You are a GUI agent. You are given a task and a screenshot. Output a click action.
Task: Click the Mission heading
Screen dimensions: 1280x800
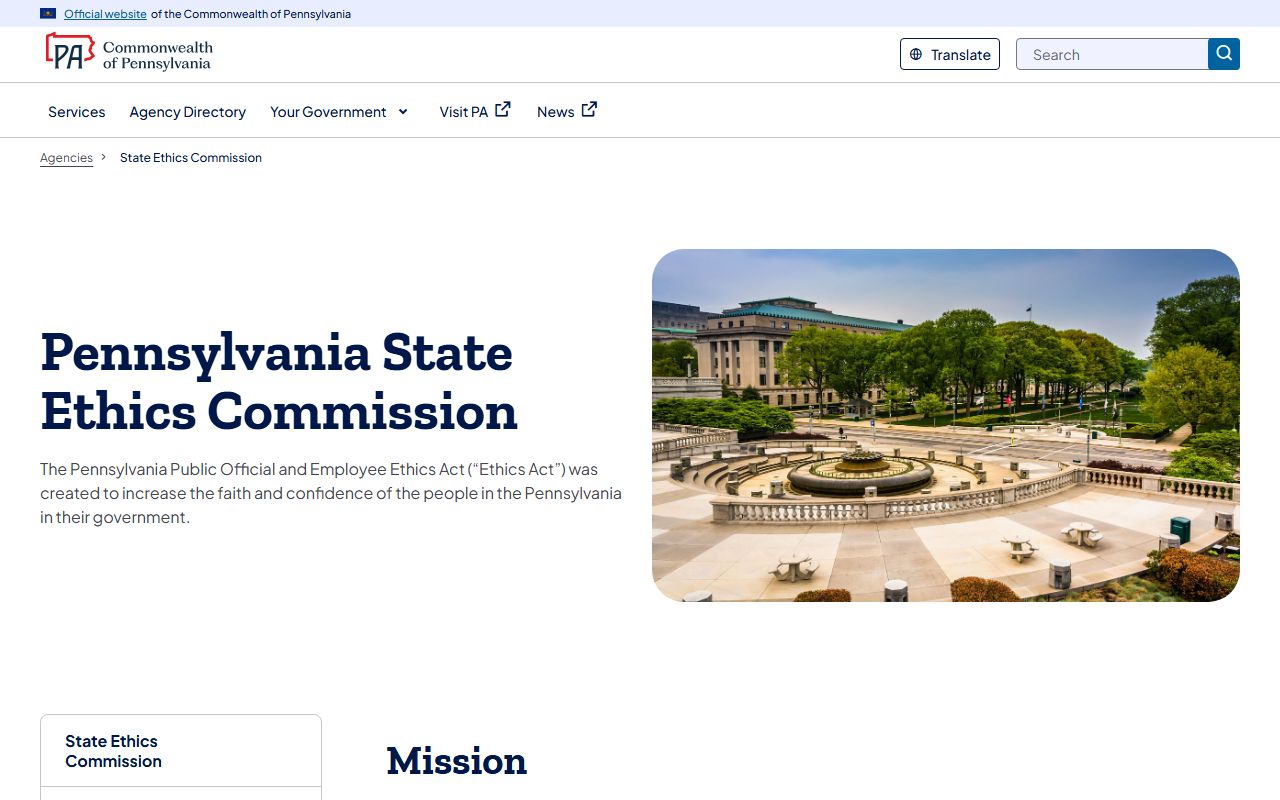click(457, 761)
